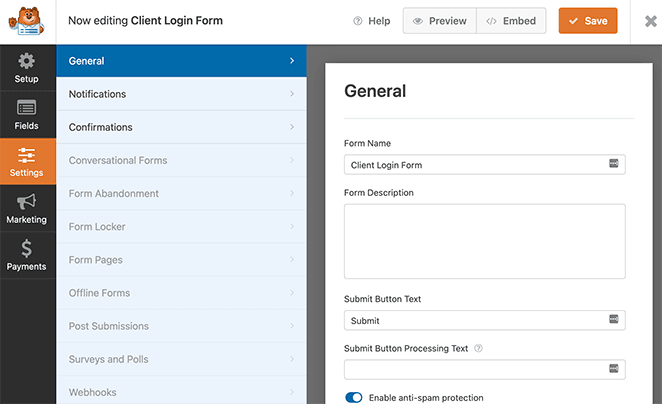Screen dimensions: 662x404
Task: Close the form builder with X
Action: pyautogui.click(x=638, y=21)
